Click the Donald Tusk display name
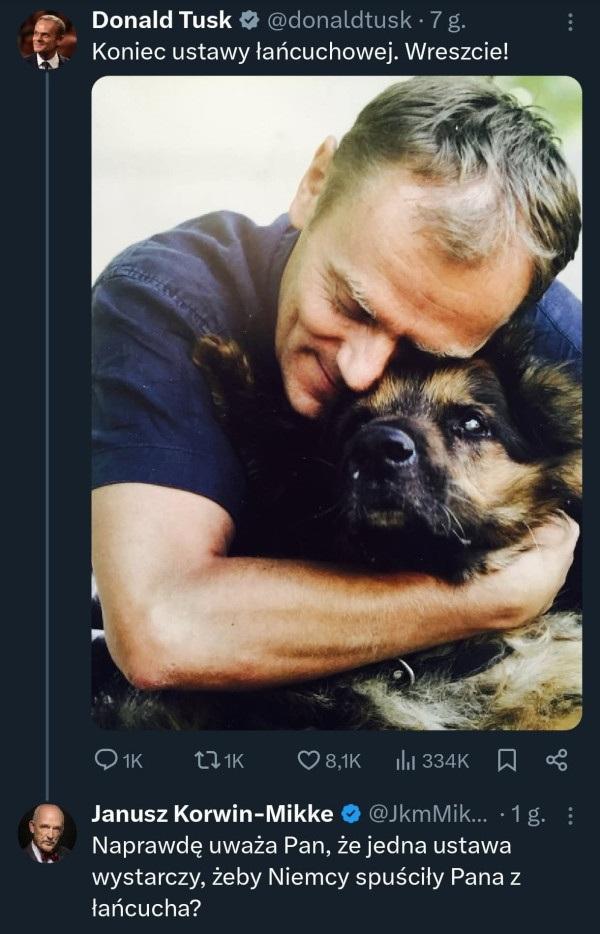This screenshot has height=934, width=600. (x=161, y=21)
